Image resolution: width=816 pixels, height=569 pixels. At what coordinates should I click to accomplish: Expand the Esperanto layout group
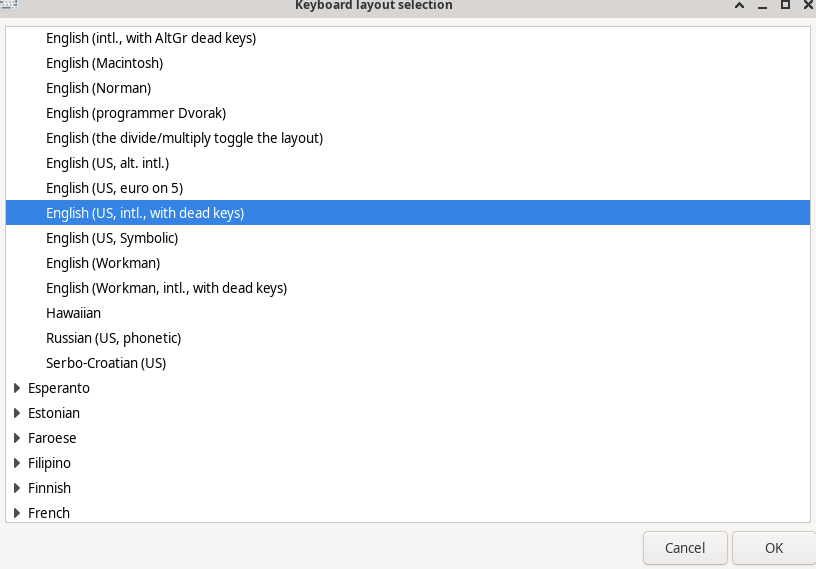[17, 388]
